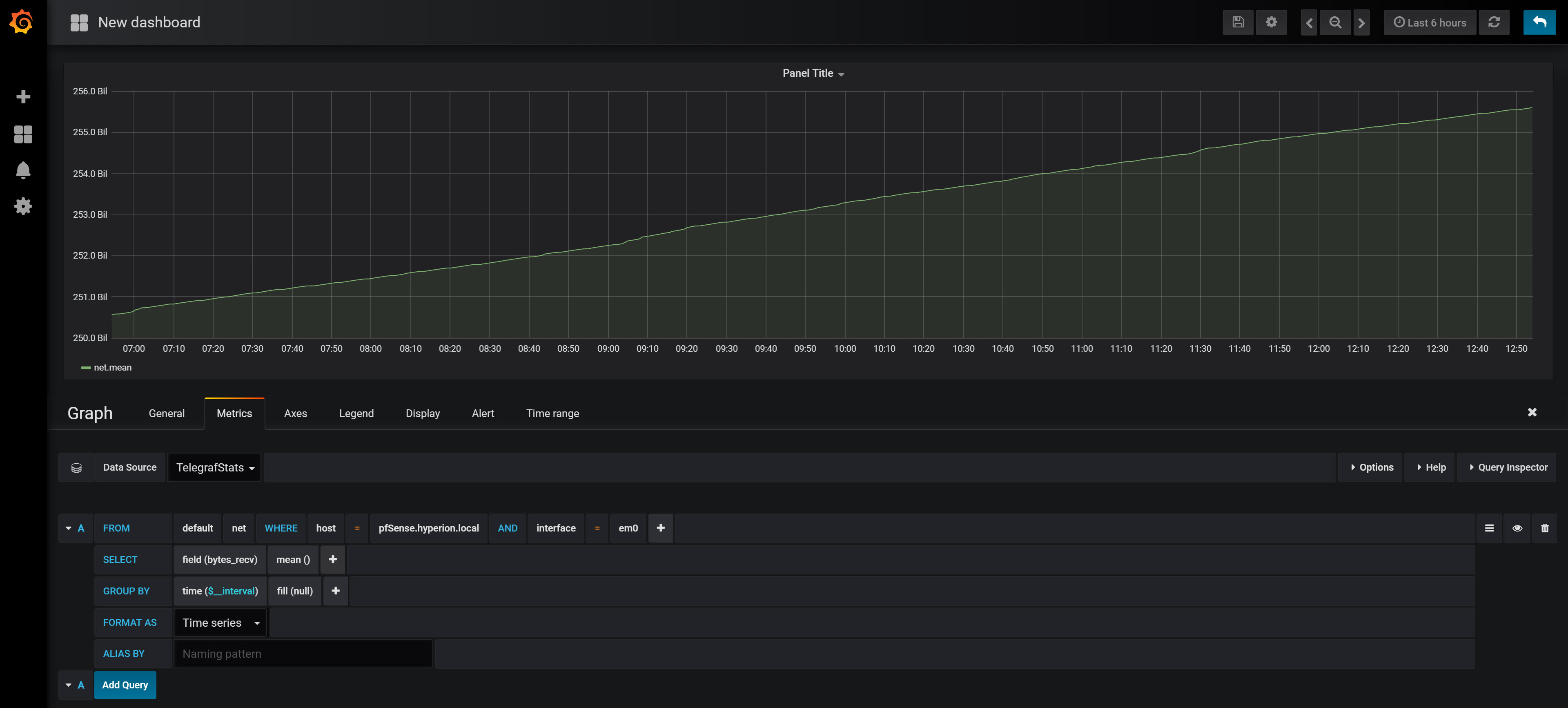
Task: Click the New dashboard title
Action: point(149,22)
